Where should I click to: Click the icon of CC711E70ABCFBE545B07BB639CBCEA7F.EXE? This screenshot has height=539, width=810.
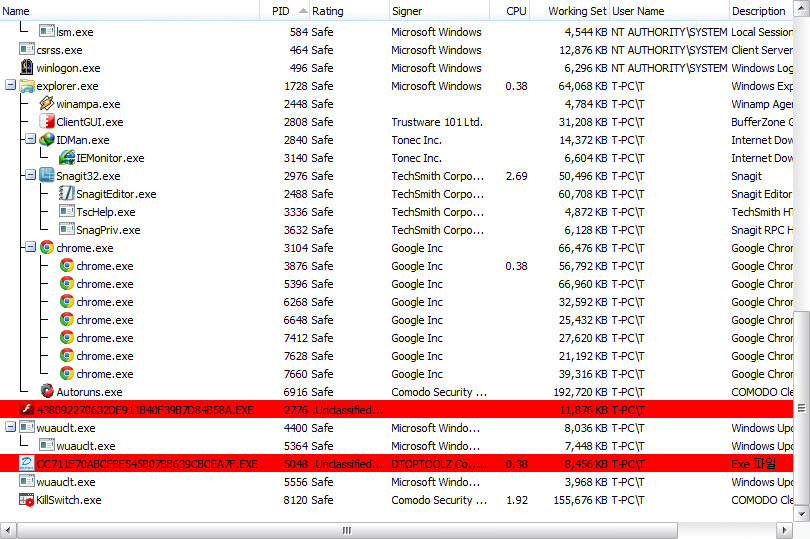(27, 463)
